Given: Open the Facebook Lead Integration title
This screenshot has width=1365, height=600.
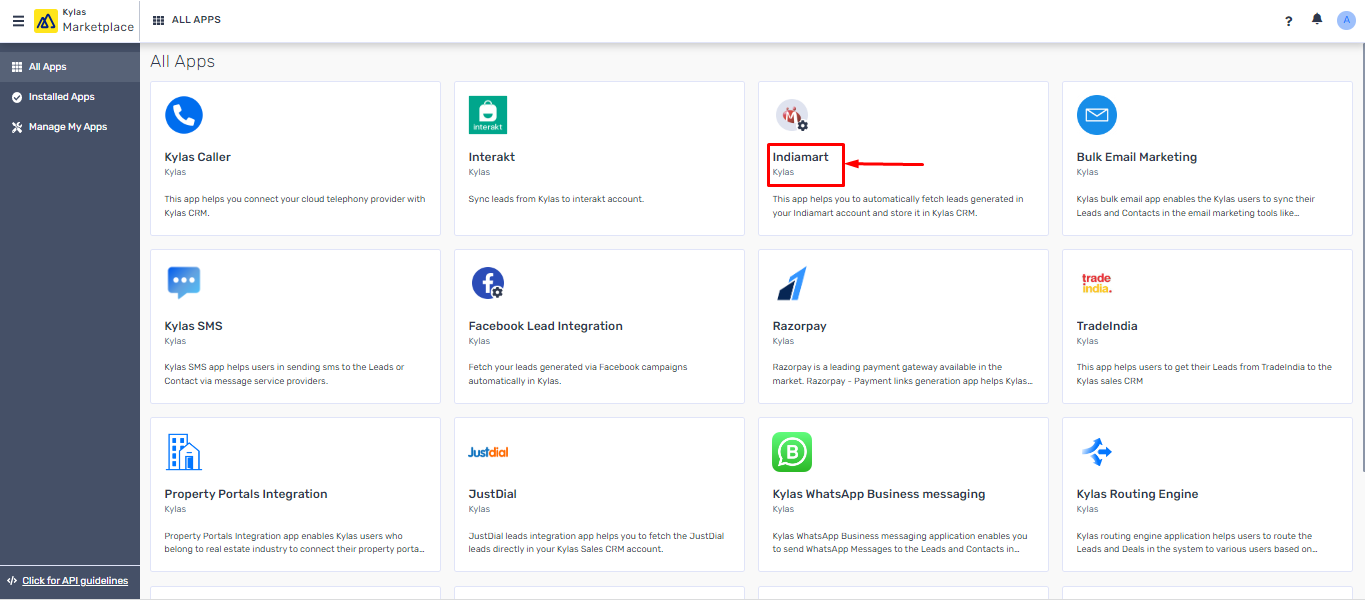Looking at the screenshot, I should [546, 326].
